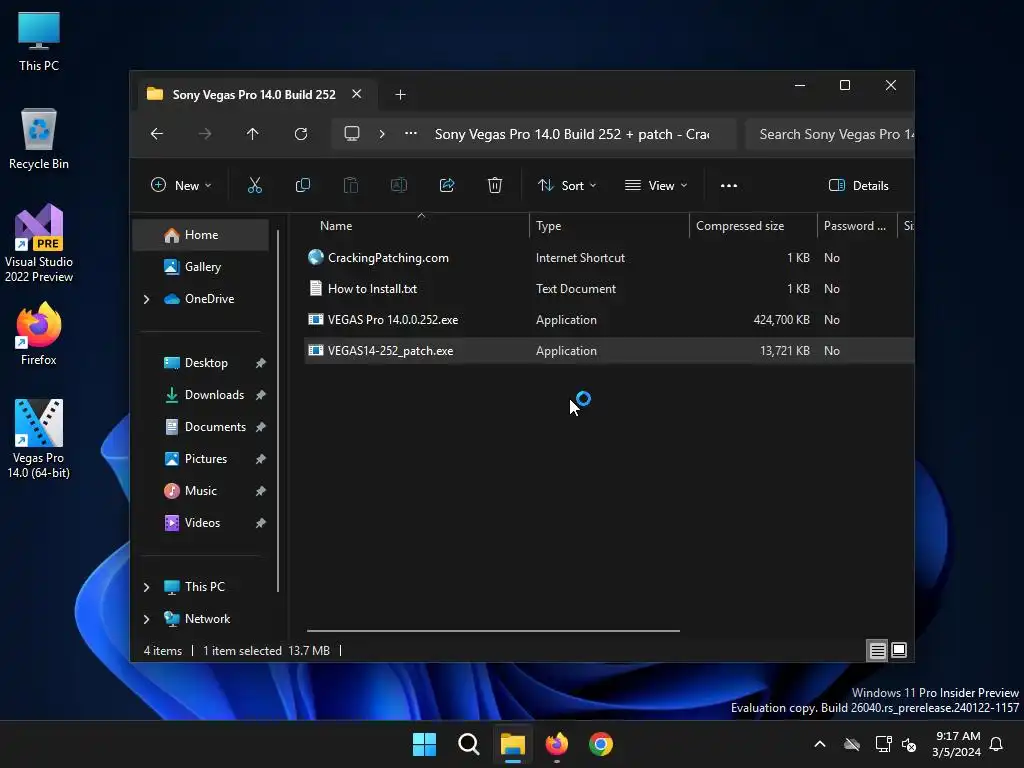Click the Search Sony Vegas Pro field

coord(829,135)
